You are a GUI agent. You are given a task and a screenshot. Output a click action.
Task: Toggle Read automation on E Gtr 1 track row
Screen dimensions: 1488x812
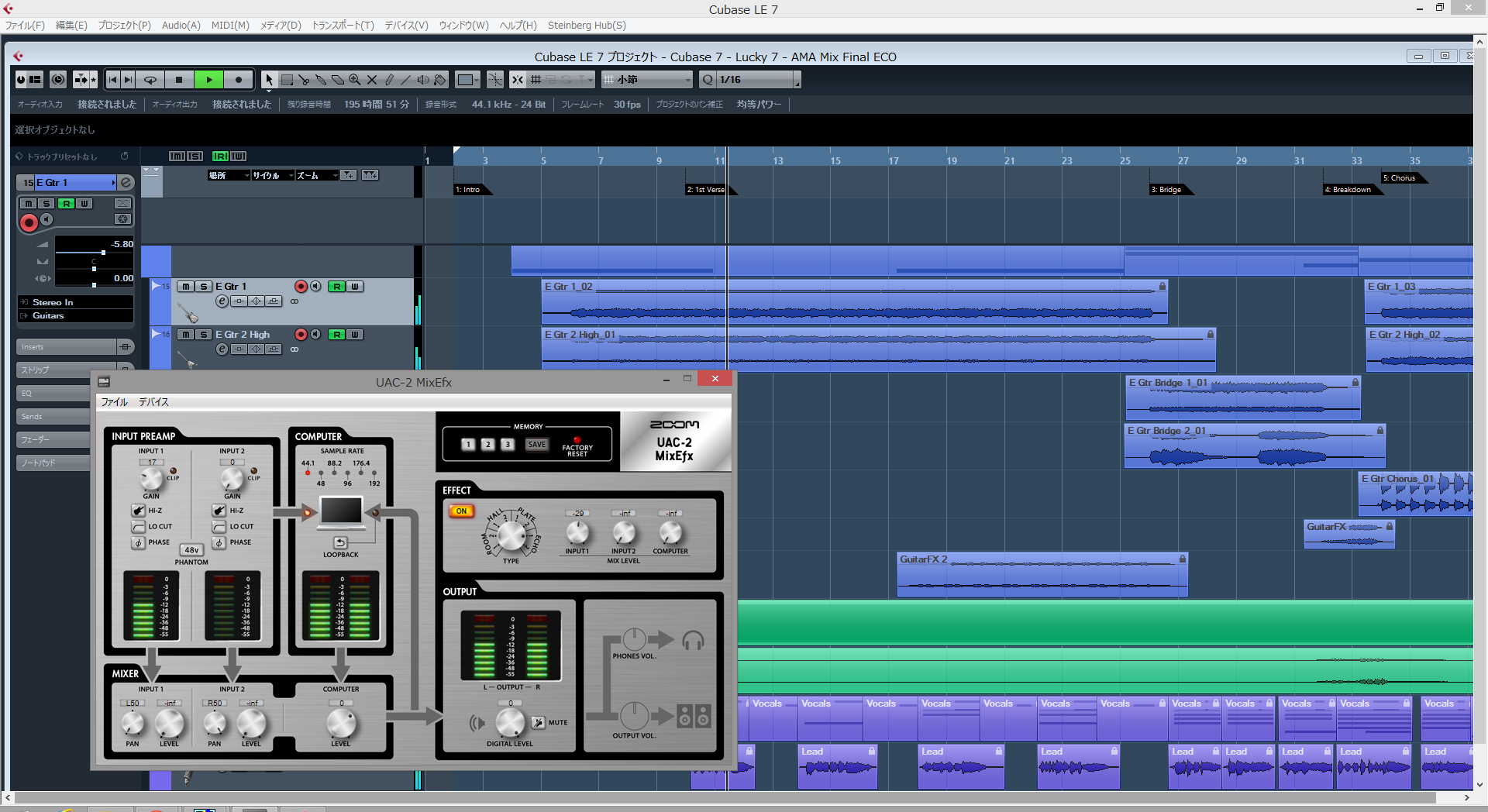pos(336,287)
